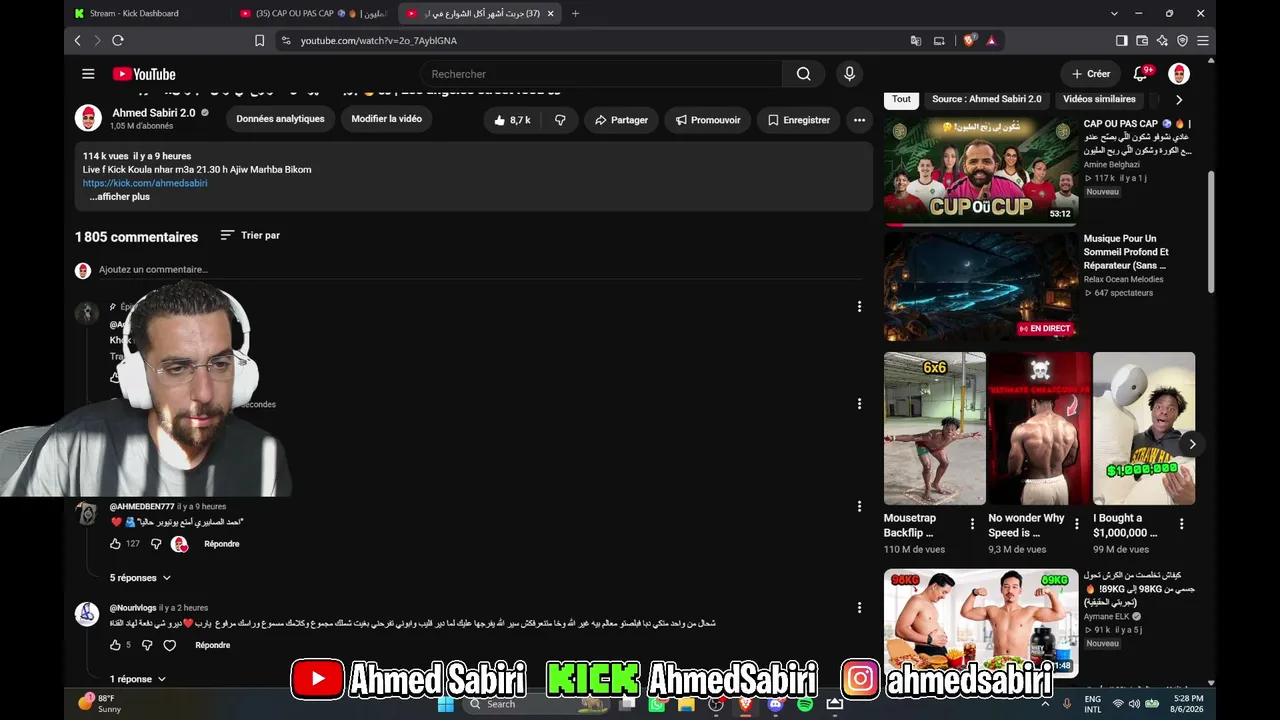Click the Promouvoir button
1280x720 pixels.
pos(708,120)
